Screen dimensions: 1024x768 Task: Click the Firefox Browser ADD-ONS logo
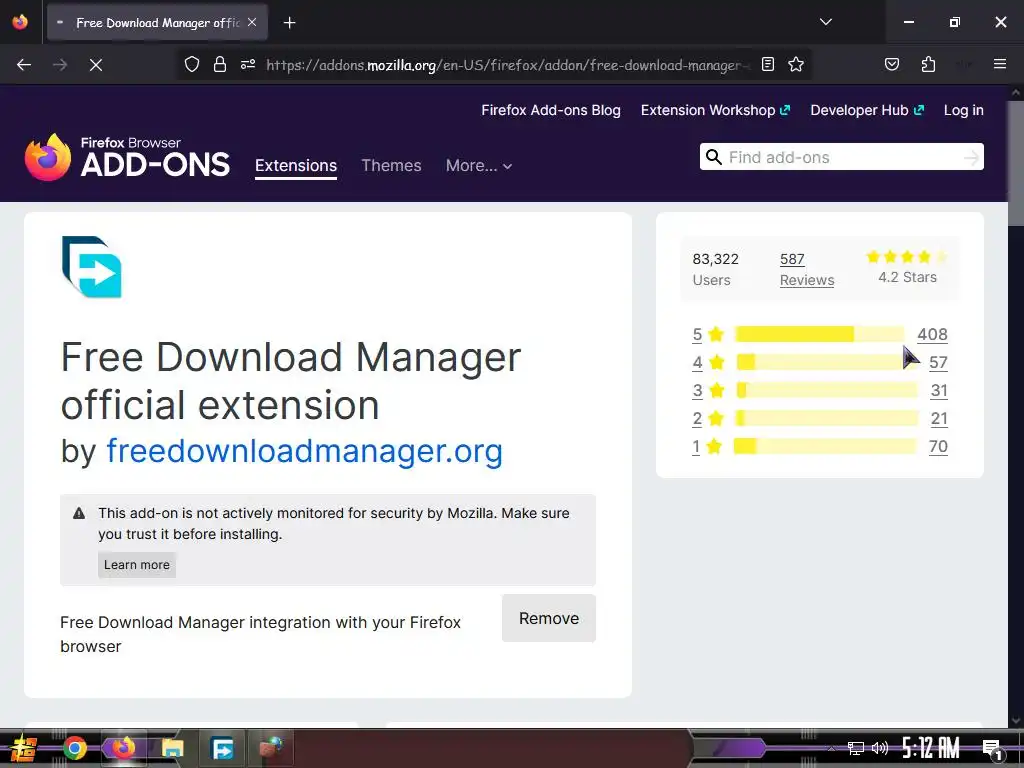click(x=127, y=157)
